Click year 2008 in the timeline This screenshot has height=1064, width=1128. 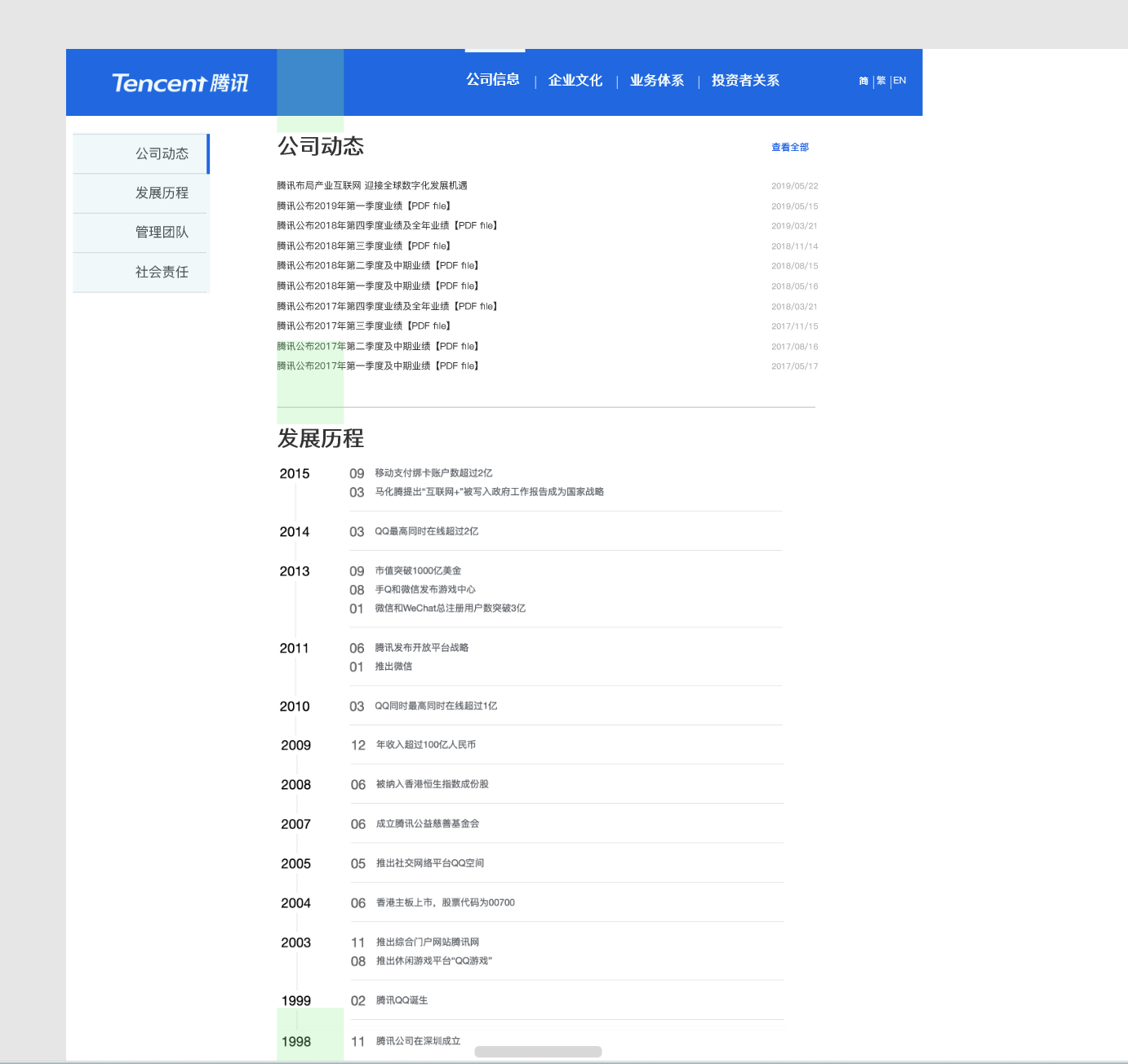pos(296,785)
